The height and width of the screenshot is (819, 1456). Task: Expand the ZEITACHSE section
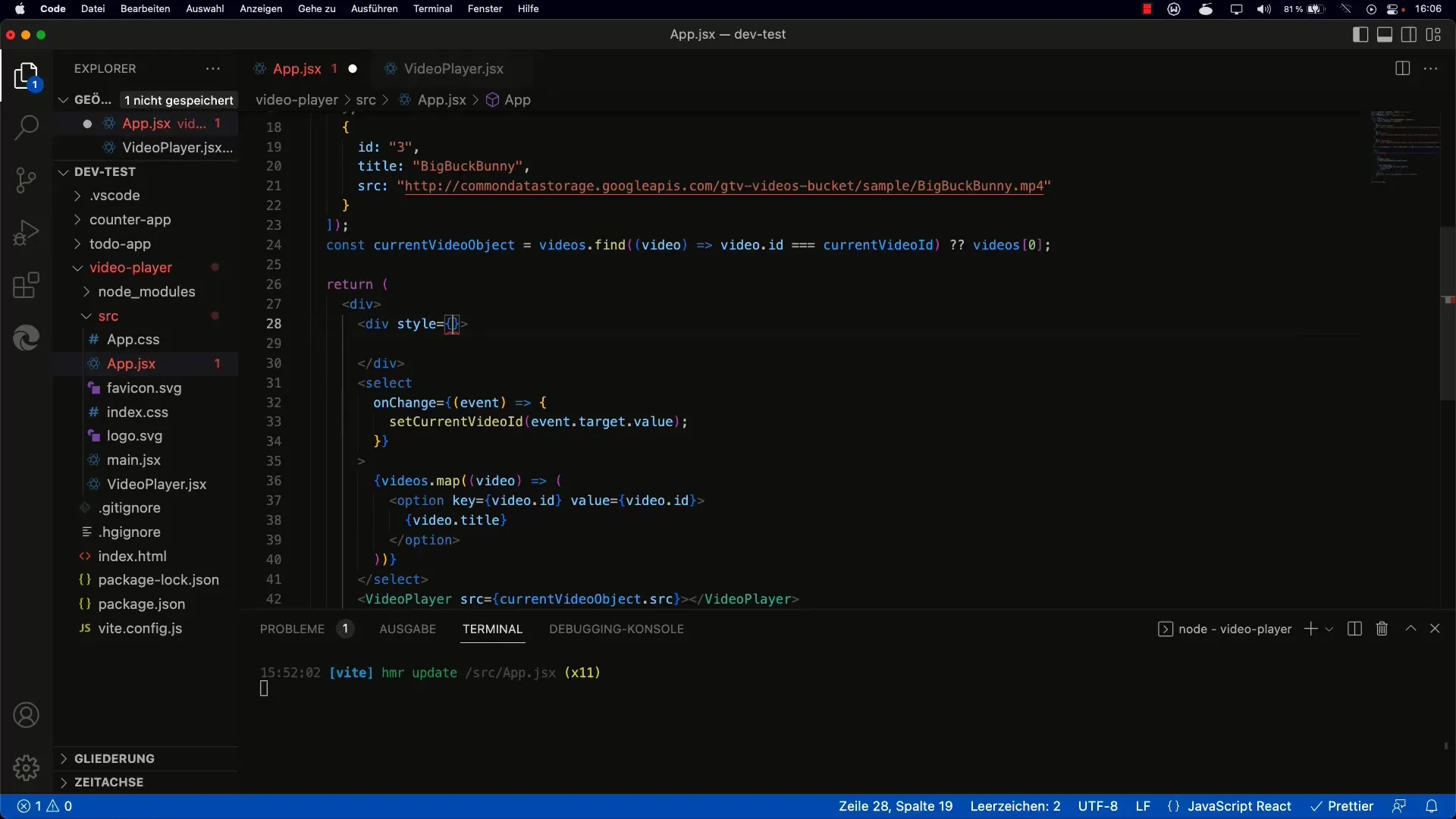pos(108,782)
